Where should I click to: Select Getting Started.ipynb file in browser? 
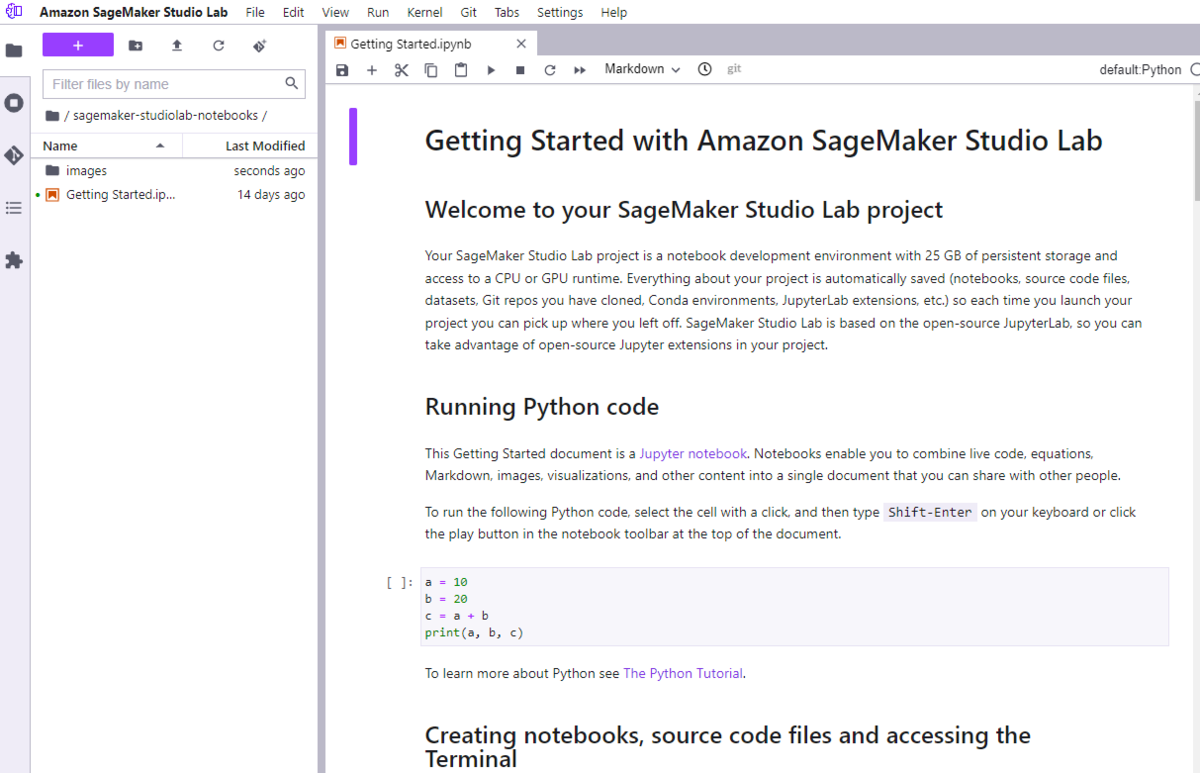coord(174,195)
